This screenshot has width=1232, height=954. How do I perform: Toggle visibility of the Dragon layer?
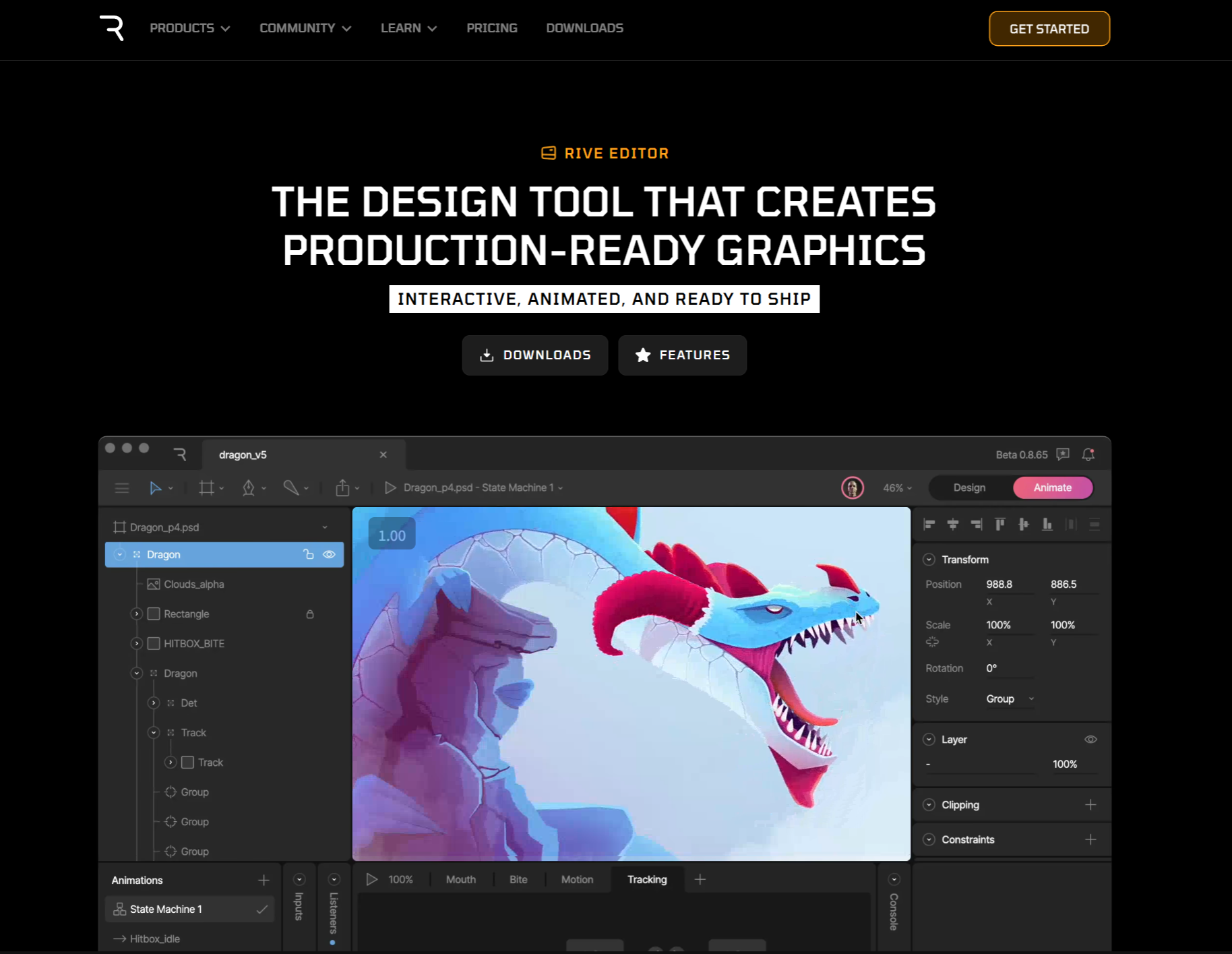(x=329, y=554)
